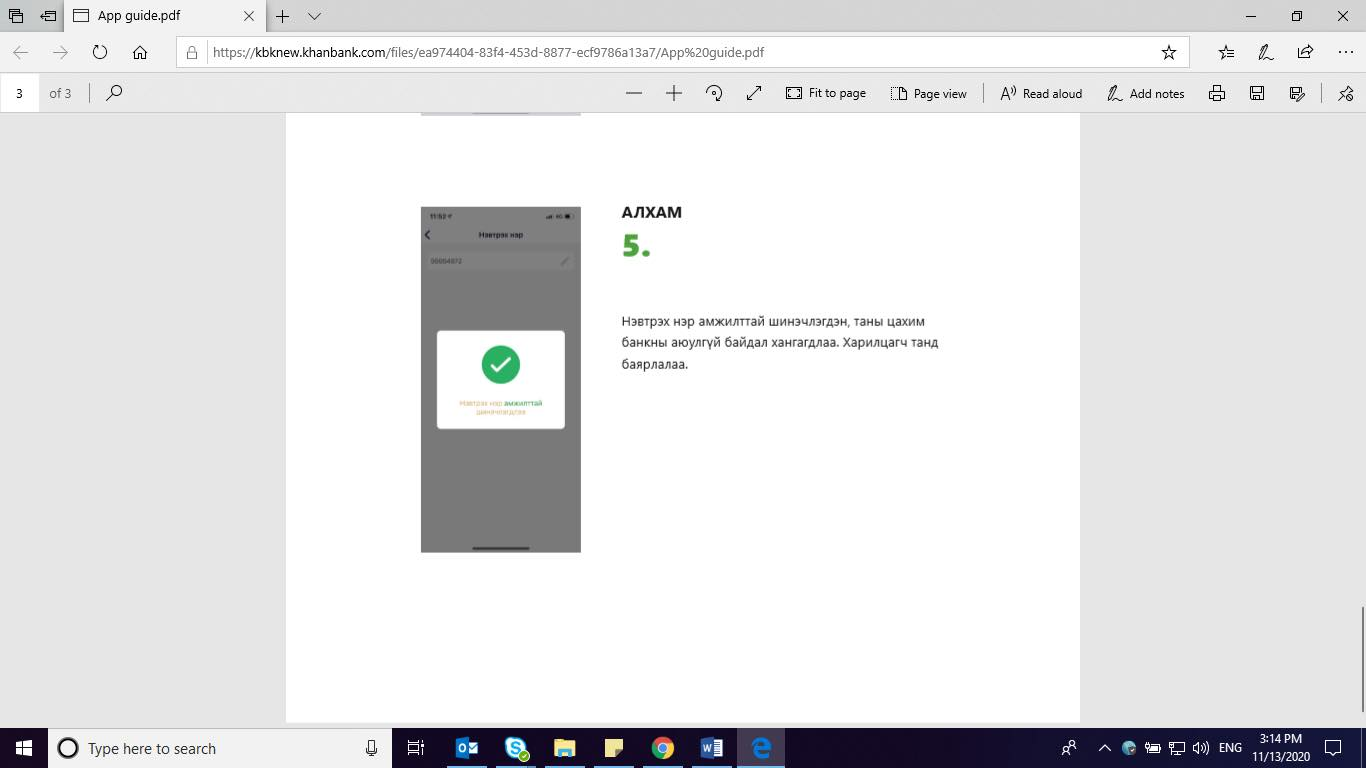
Task: Open Microsoft Word from the taskbar
Action: [x=711, y=748]
